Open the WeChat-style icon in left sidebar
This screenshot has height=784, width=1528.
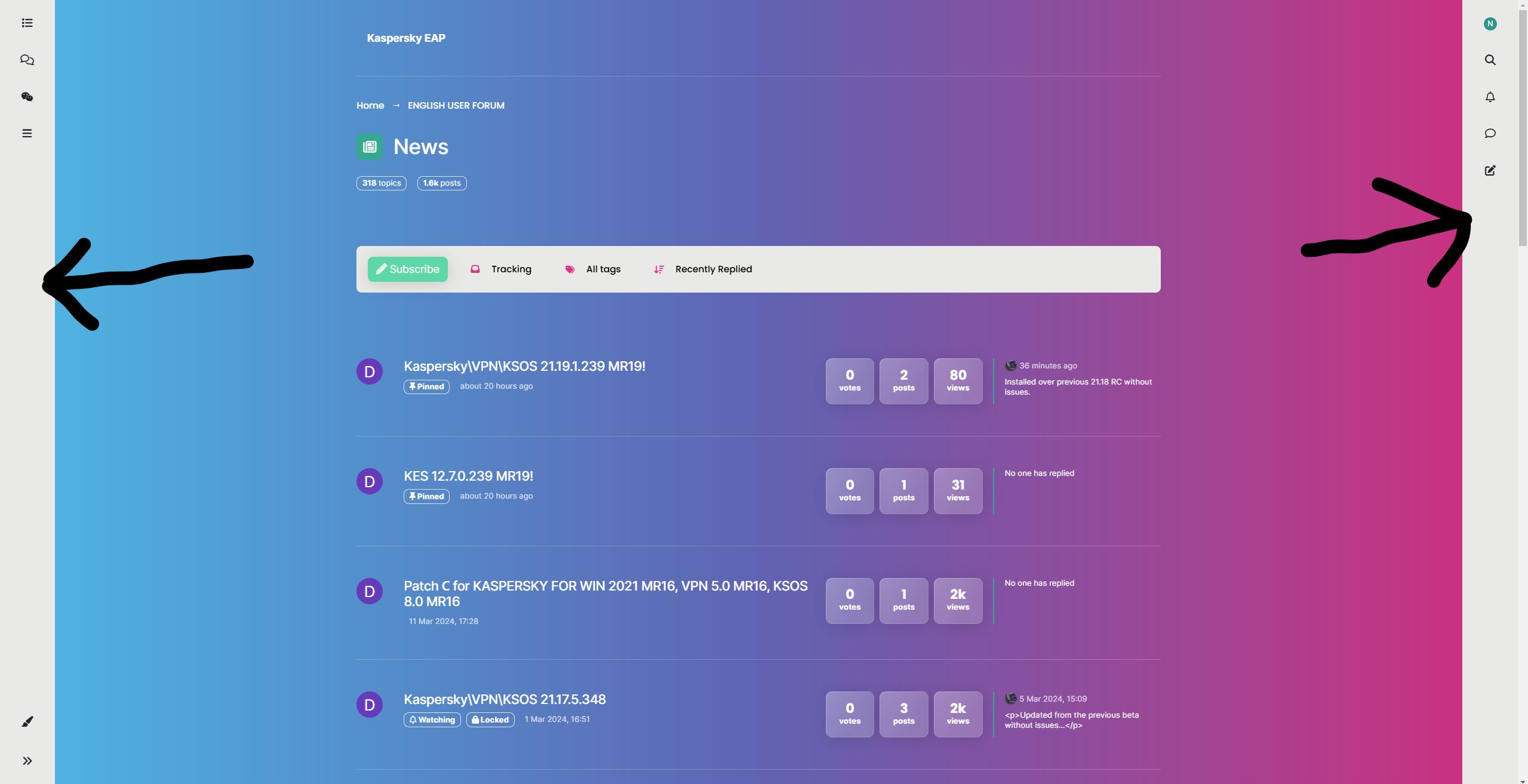(x=27, y=97)
